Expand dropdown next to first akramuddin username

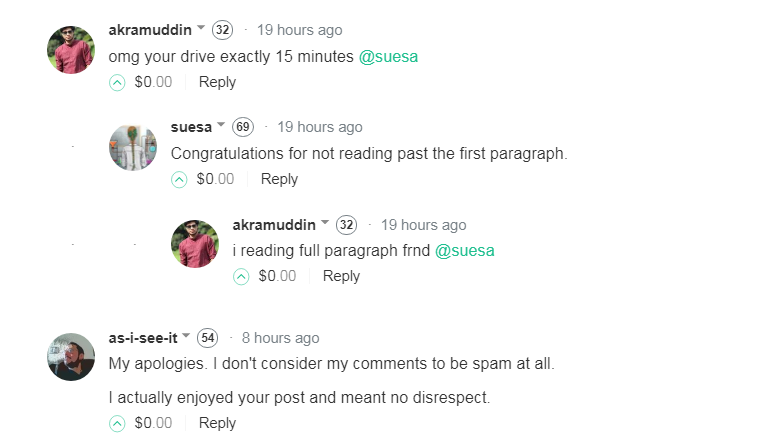[201, 29]
